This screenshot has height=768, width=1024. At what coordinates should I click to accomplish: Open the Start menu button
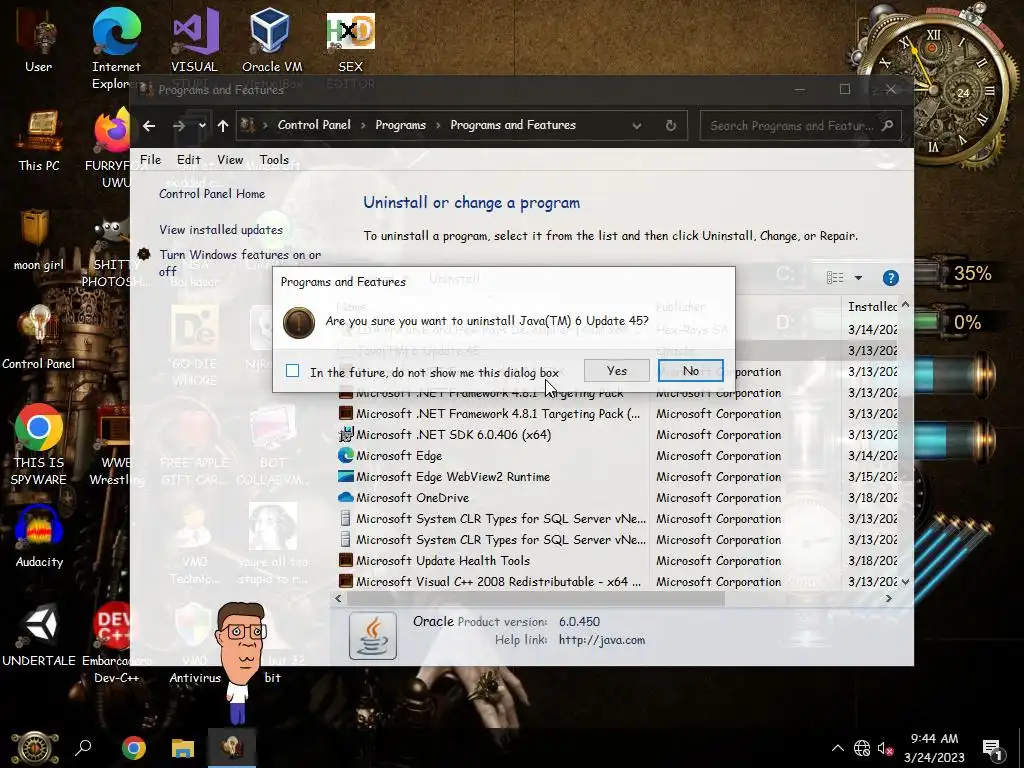click(35, 748)
